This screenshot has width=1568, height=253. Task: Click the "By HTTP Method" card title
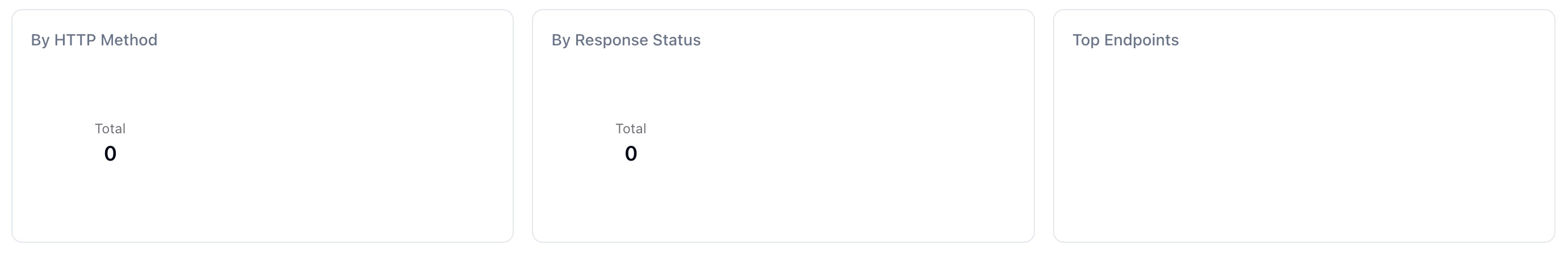pos(94,40)
